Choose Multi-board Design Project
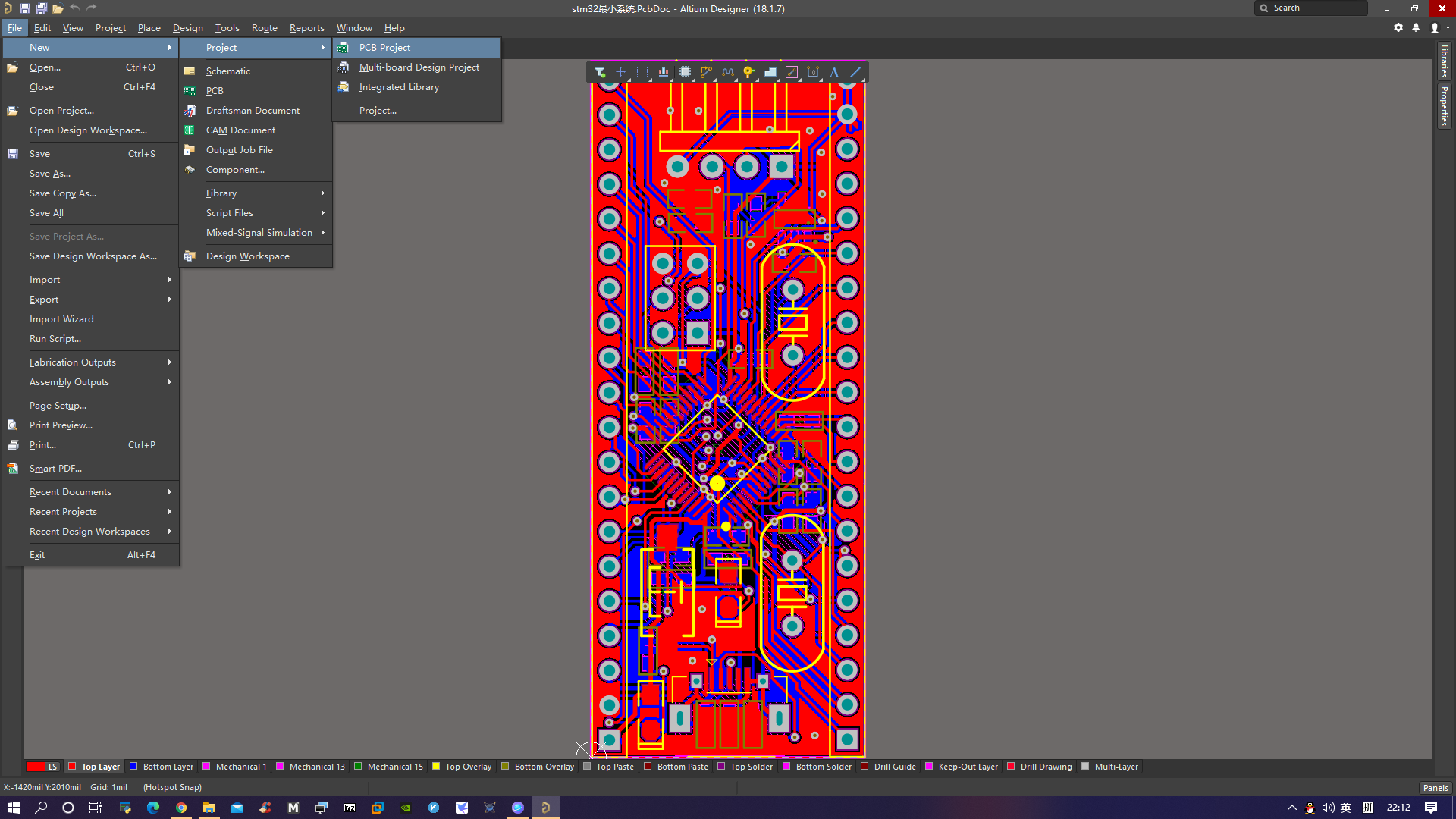The image size is (1456, 819). 417,67
